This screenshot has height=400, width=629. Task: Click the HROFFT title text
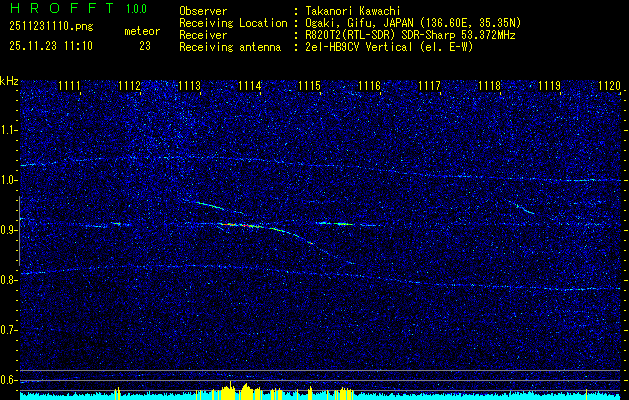click(x=62, y=8)
